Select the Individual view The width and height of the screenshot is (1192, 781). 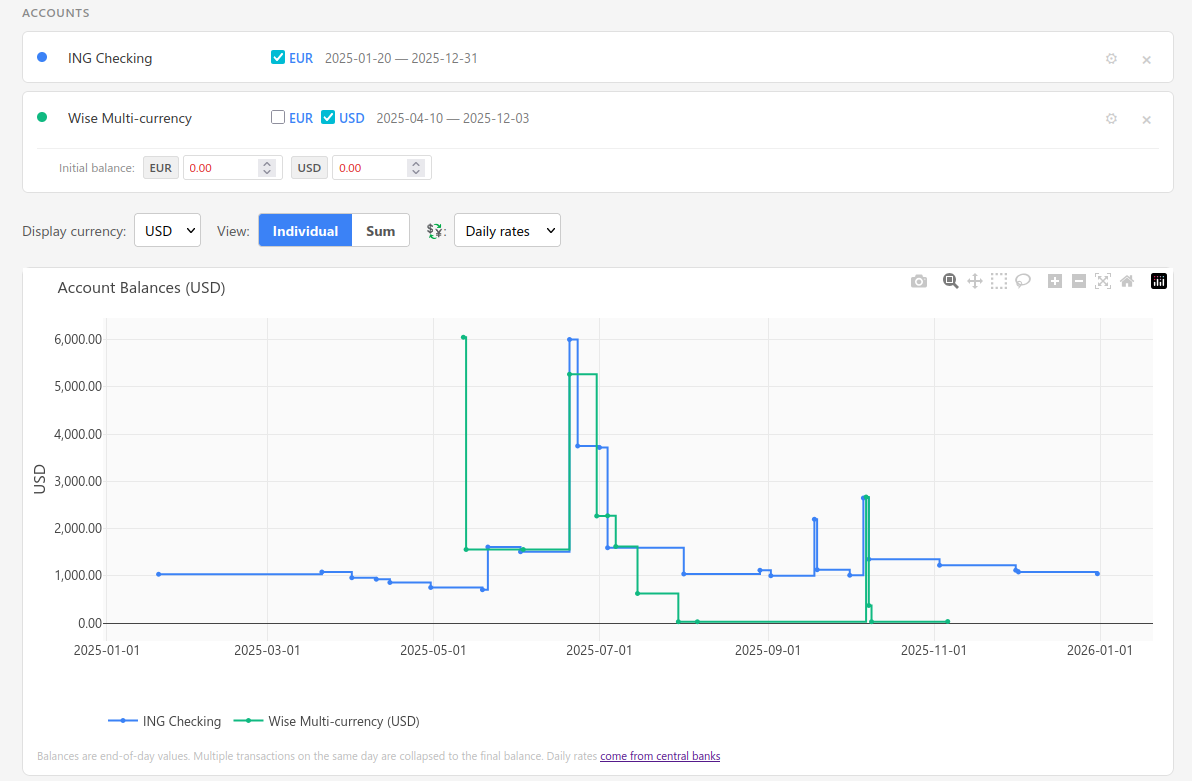tap(305, 230)
